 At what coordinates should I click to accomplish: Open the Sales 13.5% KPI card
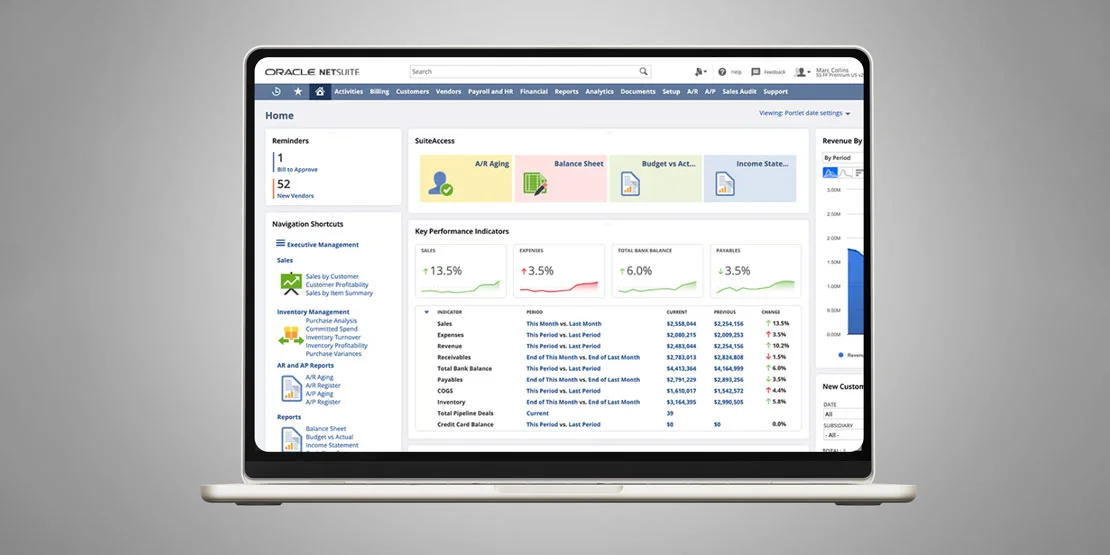pyautogui.click(x=461, y=271)
